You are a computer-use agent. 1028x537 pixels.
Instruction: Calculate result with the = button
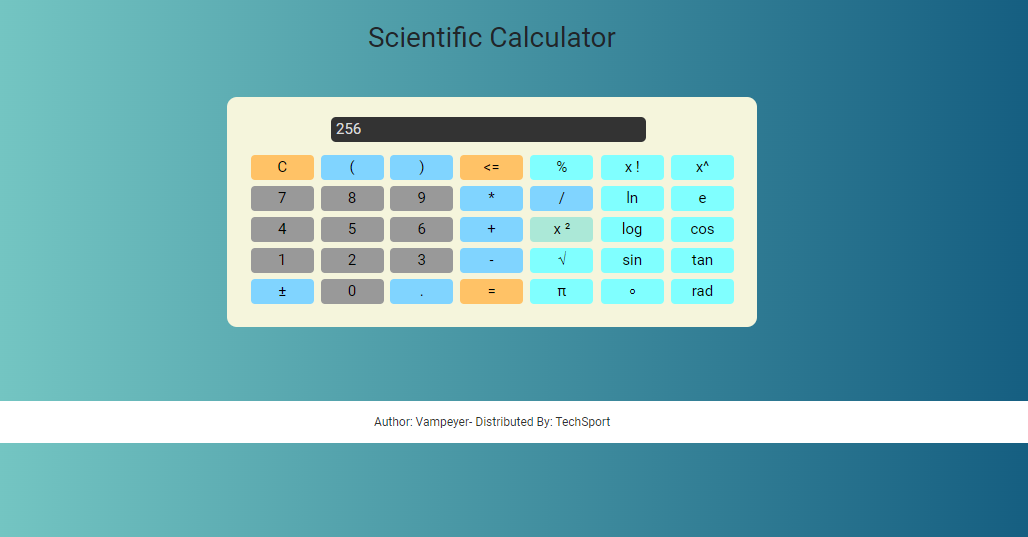(491, 292)
